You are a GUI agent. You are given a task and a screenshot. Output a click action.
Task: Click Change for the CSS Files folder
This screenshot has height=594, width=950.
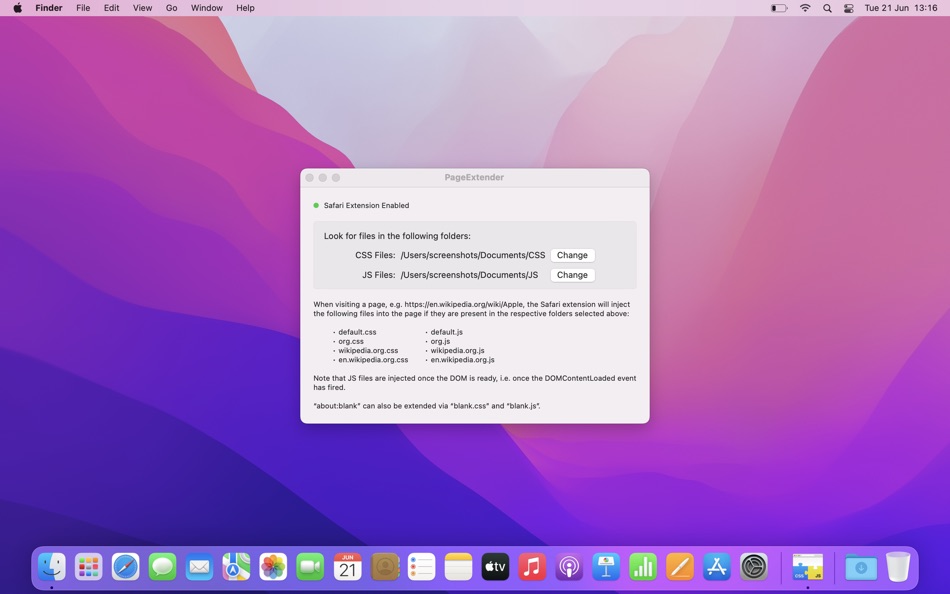pyautogui.click(x=572, y=255)
